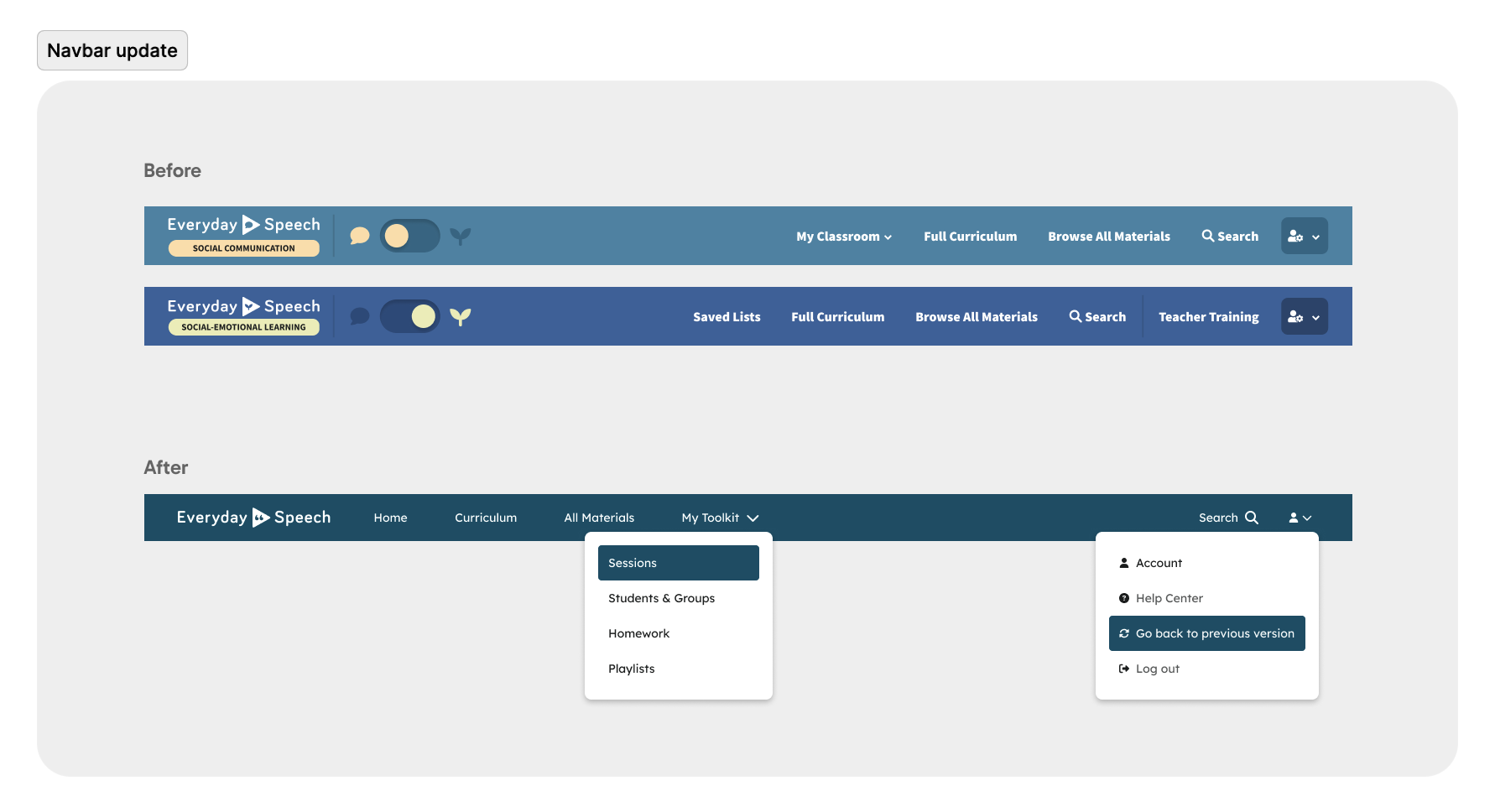Click Everyday Speech logo in Social-Emotional Learning navbar
This screenshot has height=812, width=1495.
[243, 306]
